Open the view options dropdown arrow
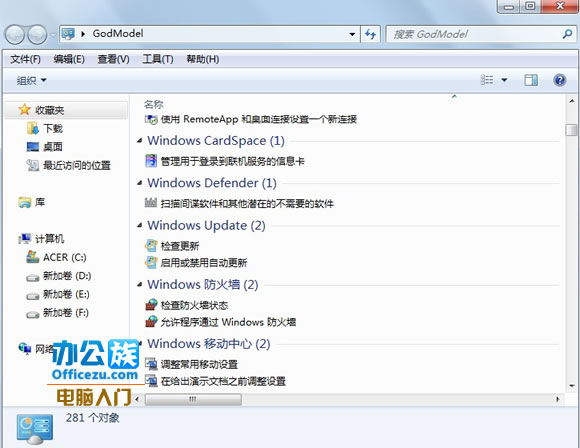 pos(504,80)
